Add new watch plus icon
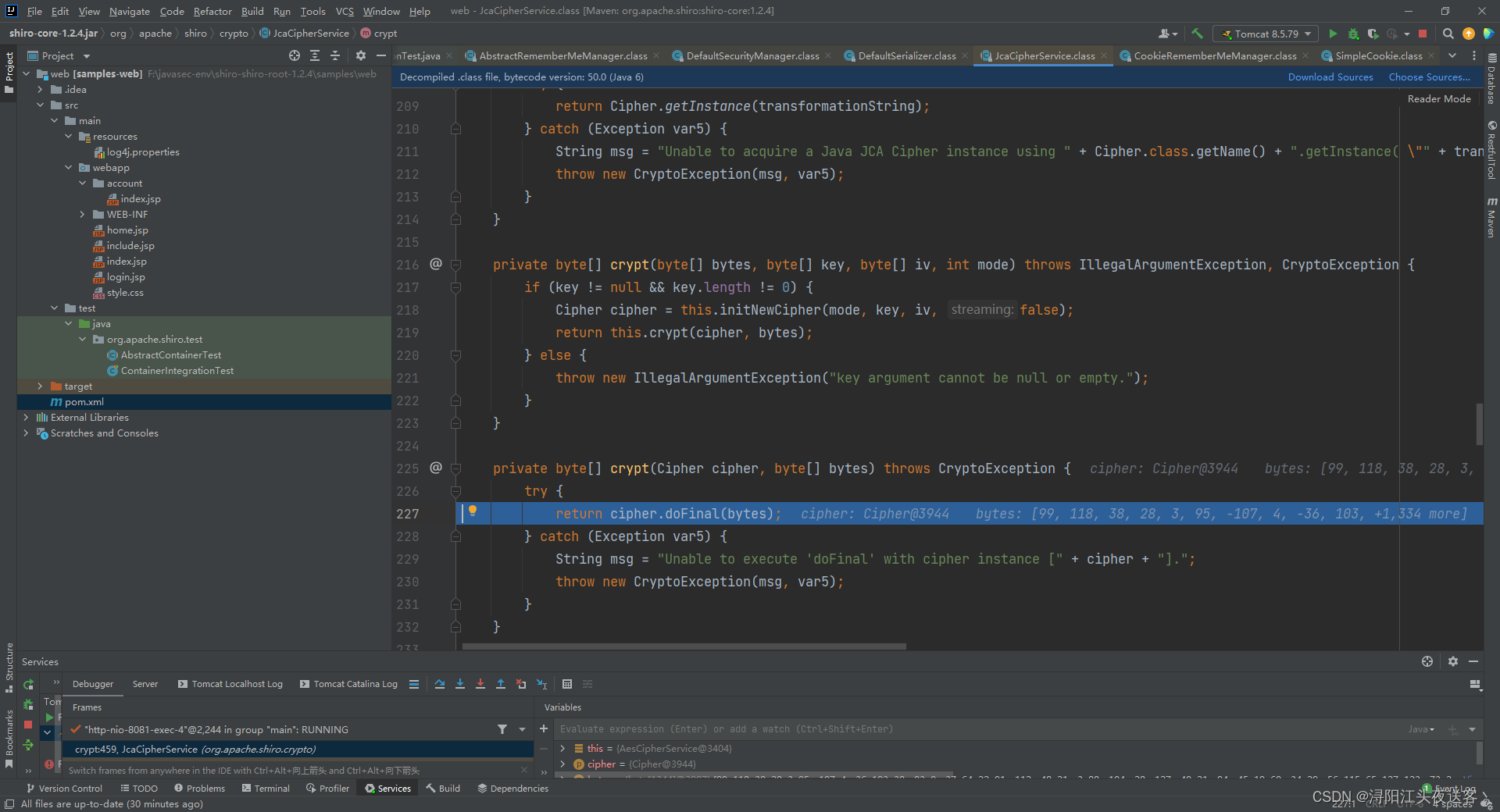Viewport: 1500px width, 812px height. pyautogui.click(x=544, y=728)
